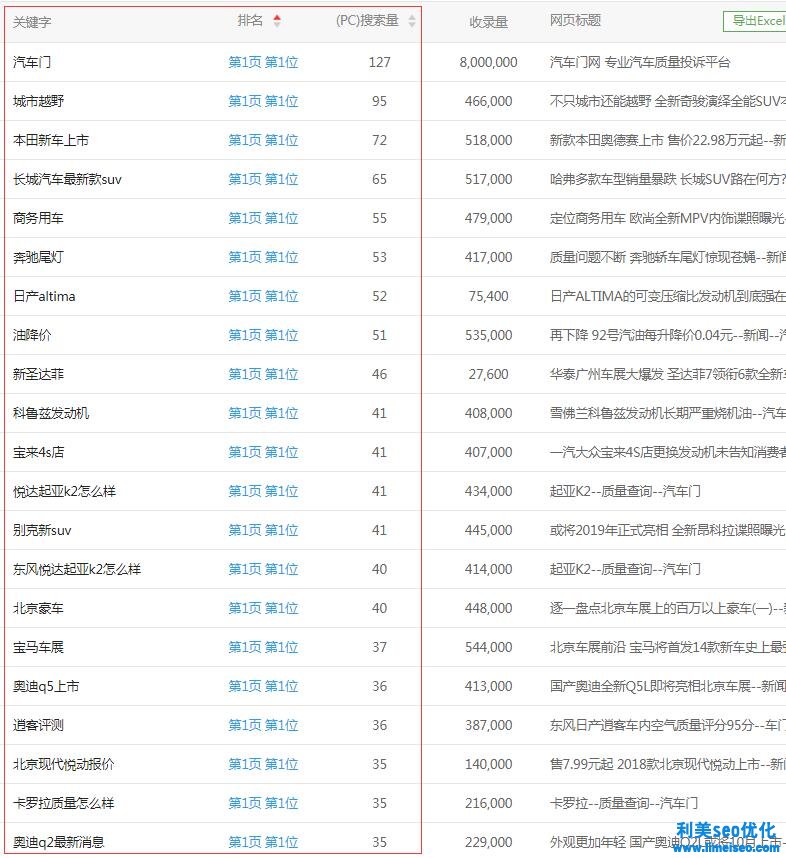This screenshot has width=786, height=858.
Task: Open ranking link for 北京豪车
Action: 263,608
